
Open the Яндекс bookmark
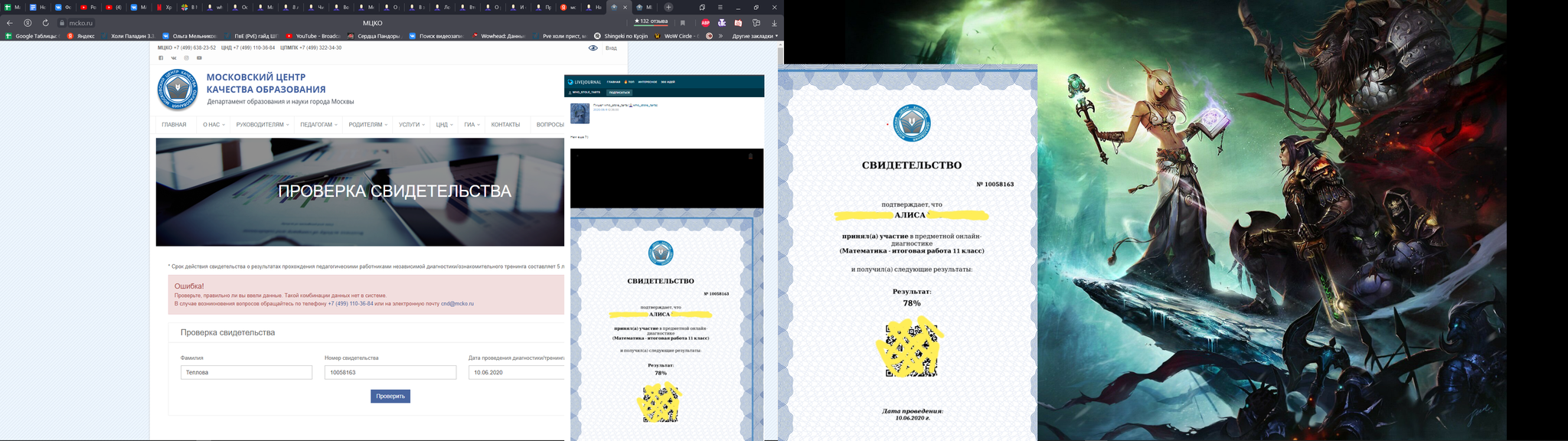[81, 36]
